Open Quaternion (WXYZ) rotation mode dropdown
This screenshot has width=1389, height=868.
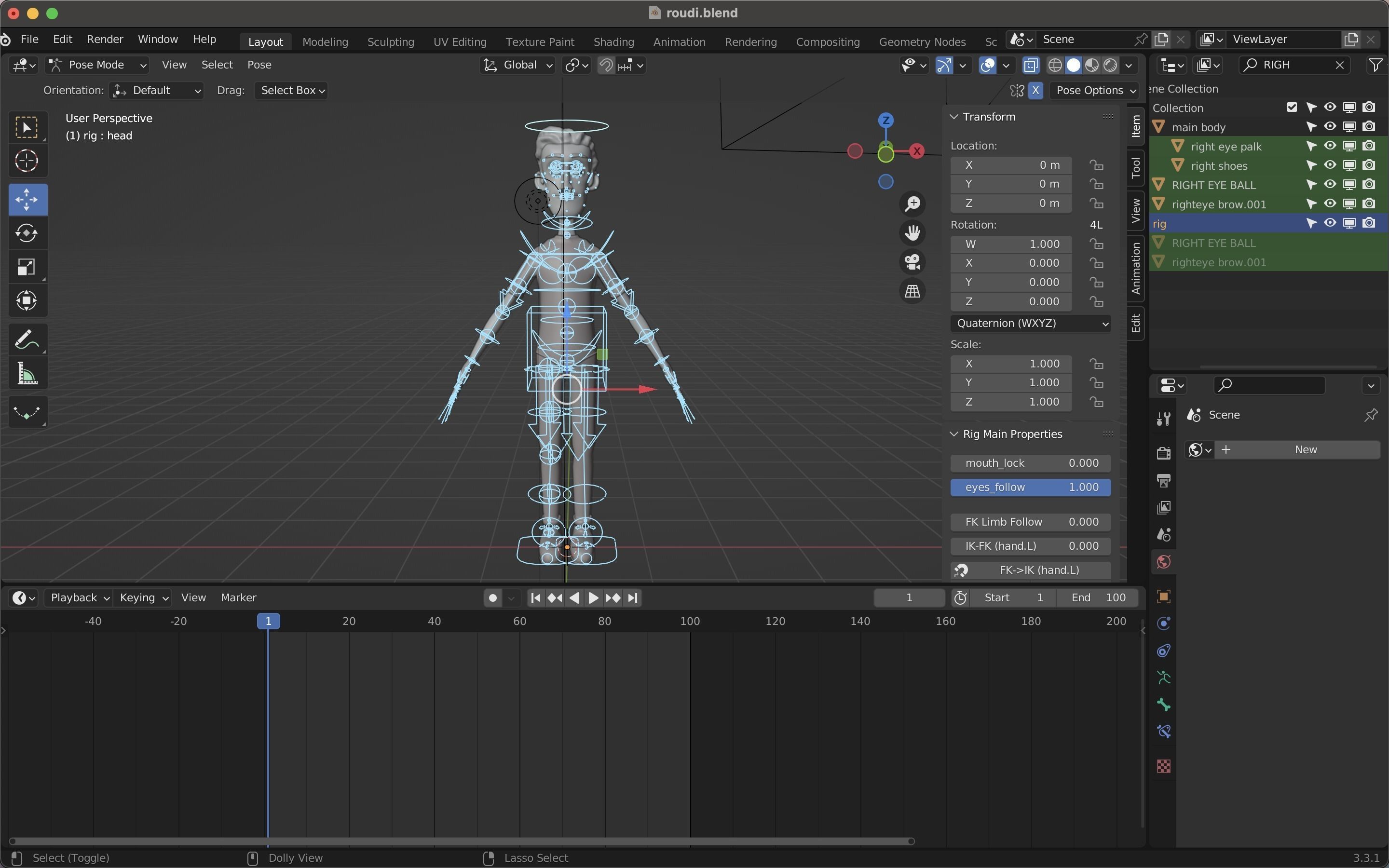pyautogui.click(x=1030, y=323)
